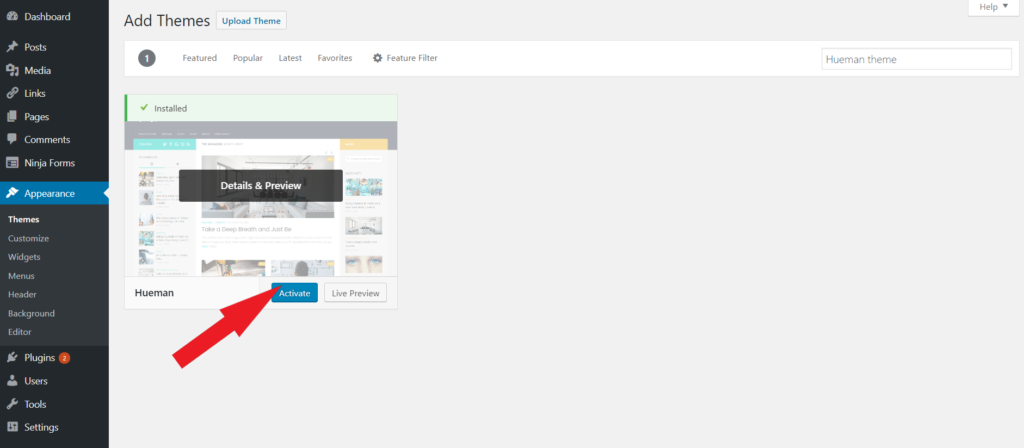Click the Appearance paintbrush icon
This screenshot has width=1024, height=448.
pos(12,193)
